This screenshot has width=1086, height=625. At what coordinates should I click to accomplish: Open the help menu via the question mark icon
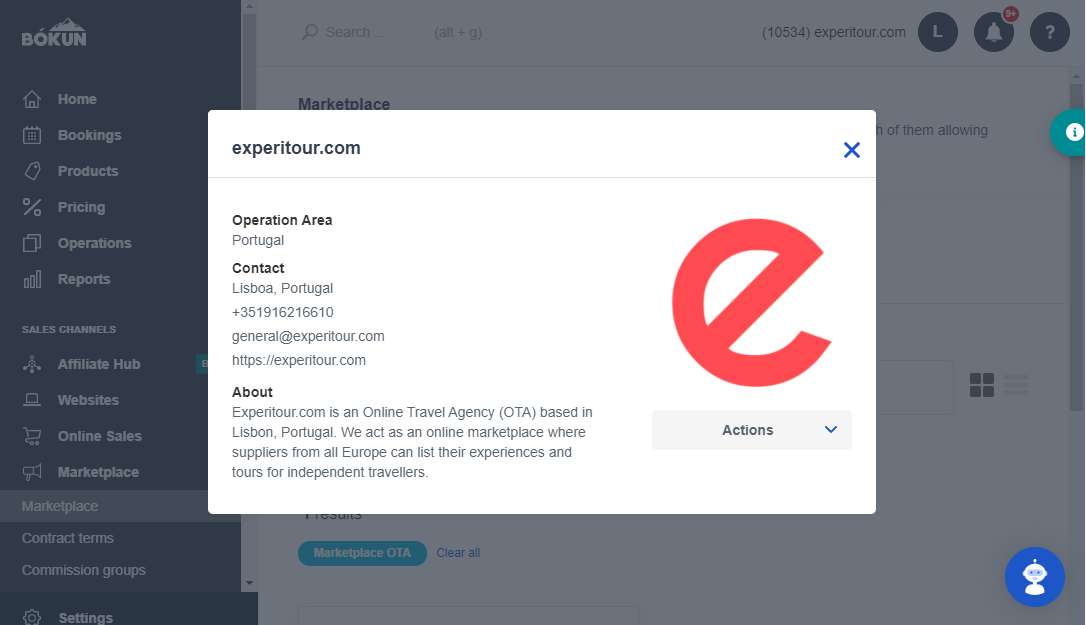pos(1050,32)
